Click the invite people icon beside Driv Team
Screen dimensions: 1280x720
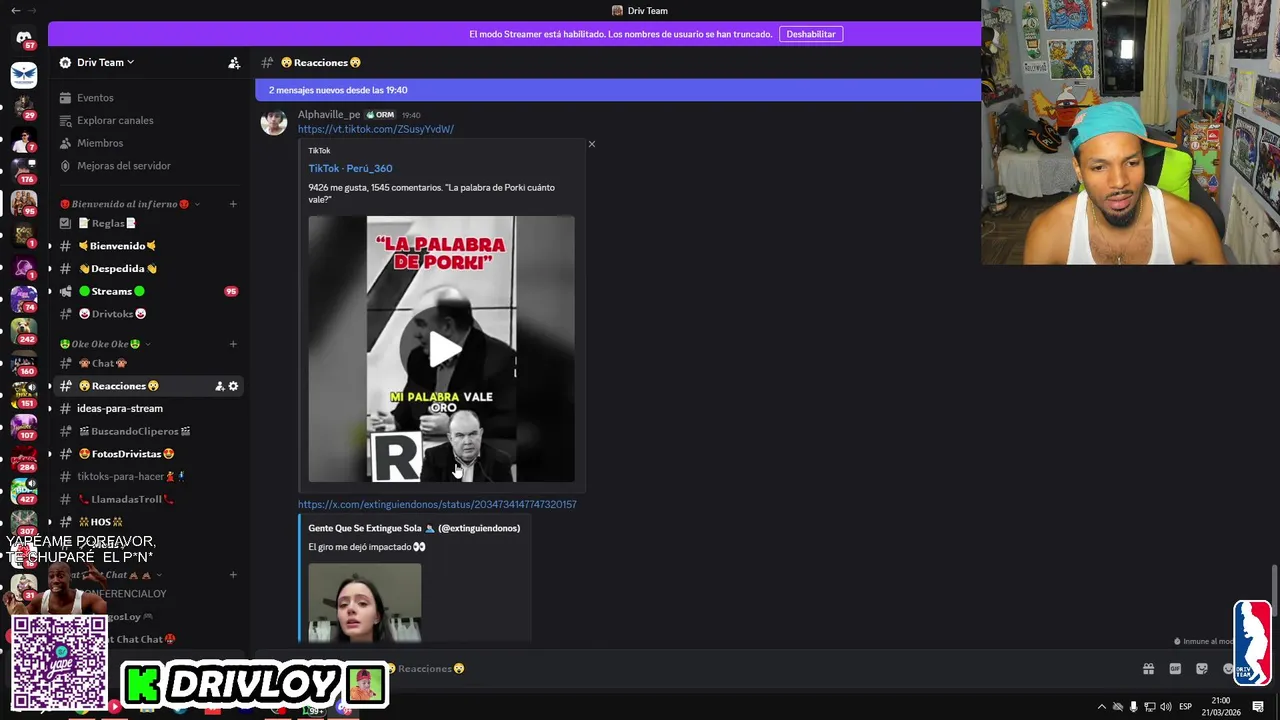[x=234, y=62]
